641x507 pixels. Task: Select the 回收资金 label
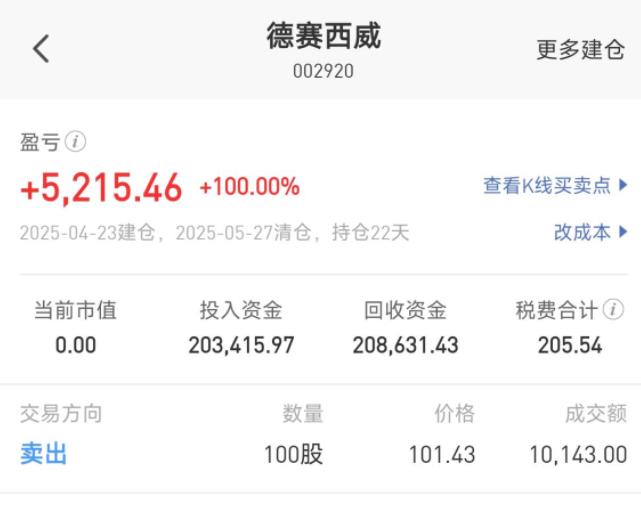tap(406, 310)
